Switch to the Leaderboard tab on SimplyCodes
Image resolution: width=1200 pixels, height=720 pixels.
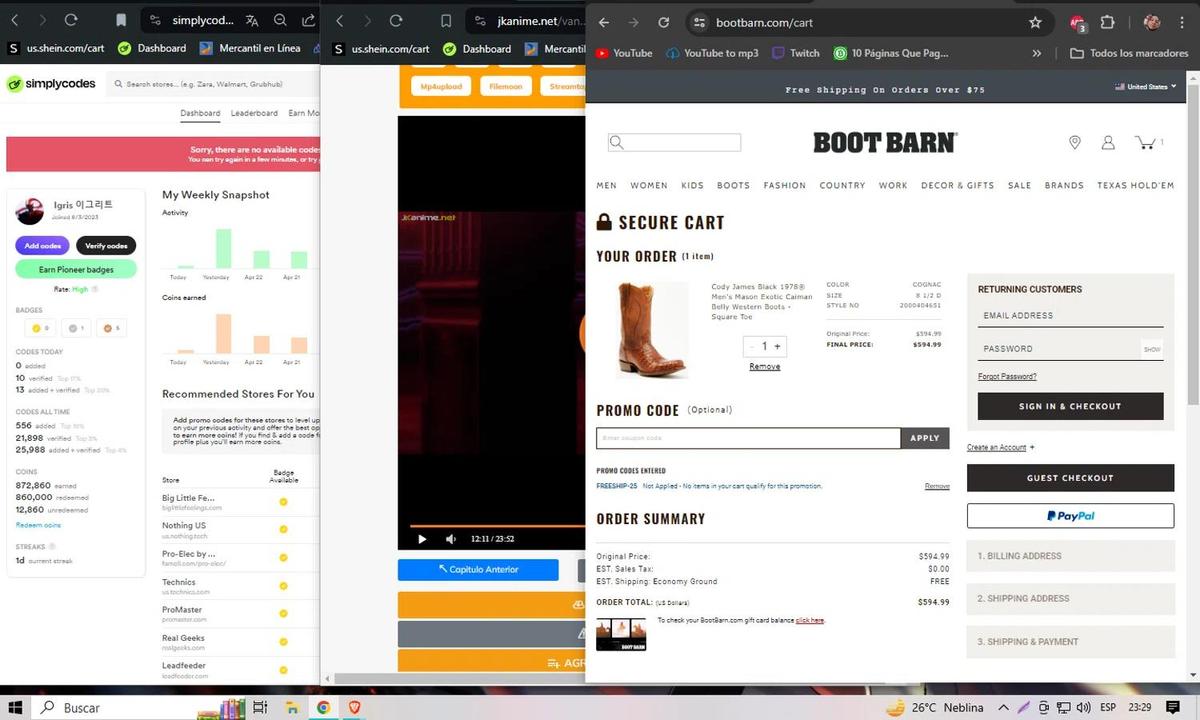pos(252,113)
